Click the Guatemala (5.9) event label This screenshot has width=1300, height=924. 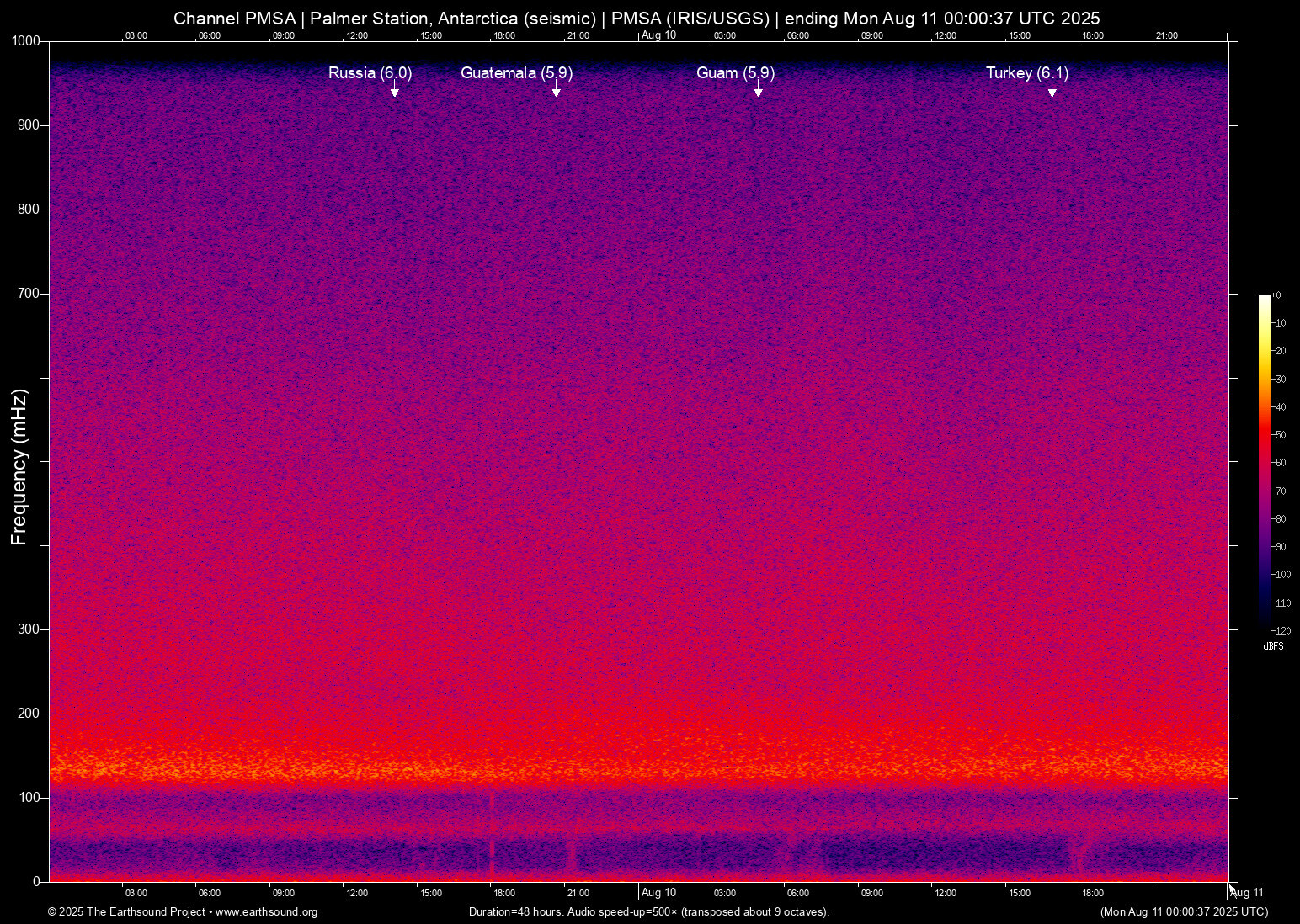(x=516, y=74)
